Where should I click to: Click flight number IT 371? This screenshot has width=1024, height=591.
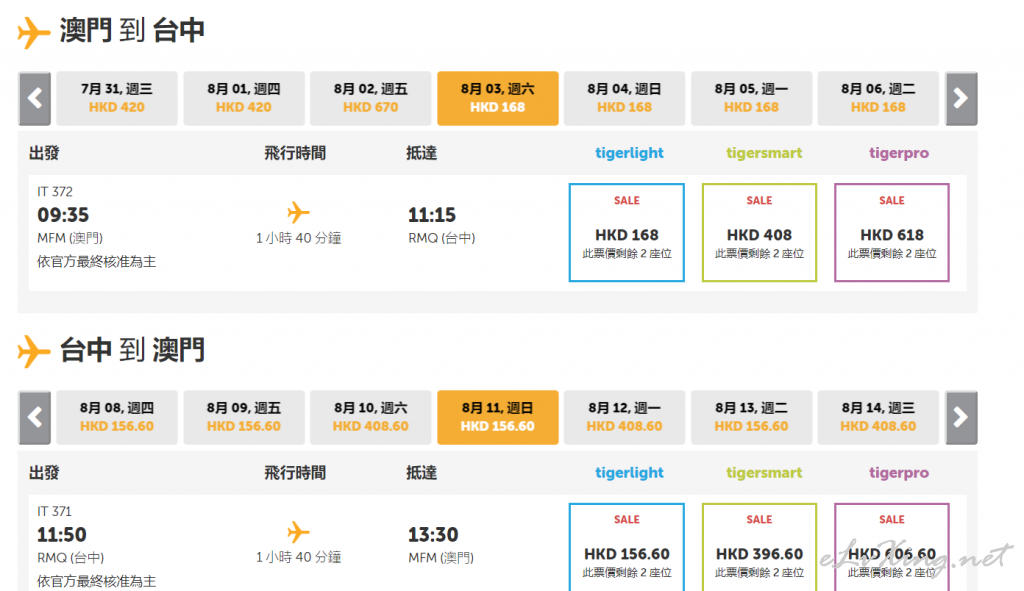coord(54,511)
